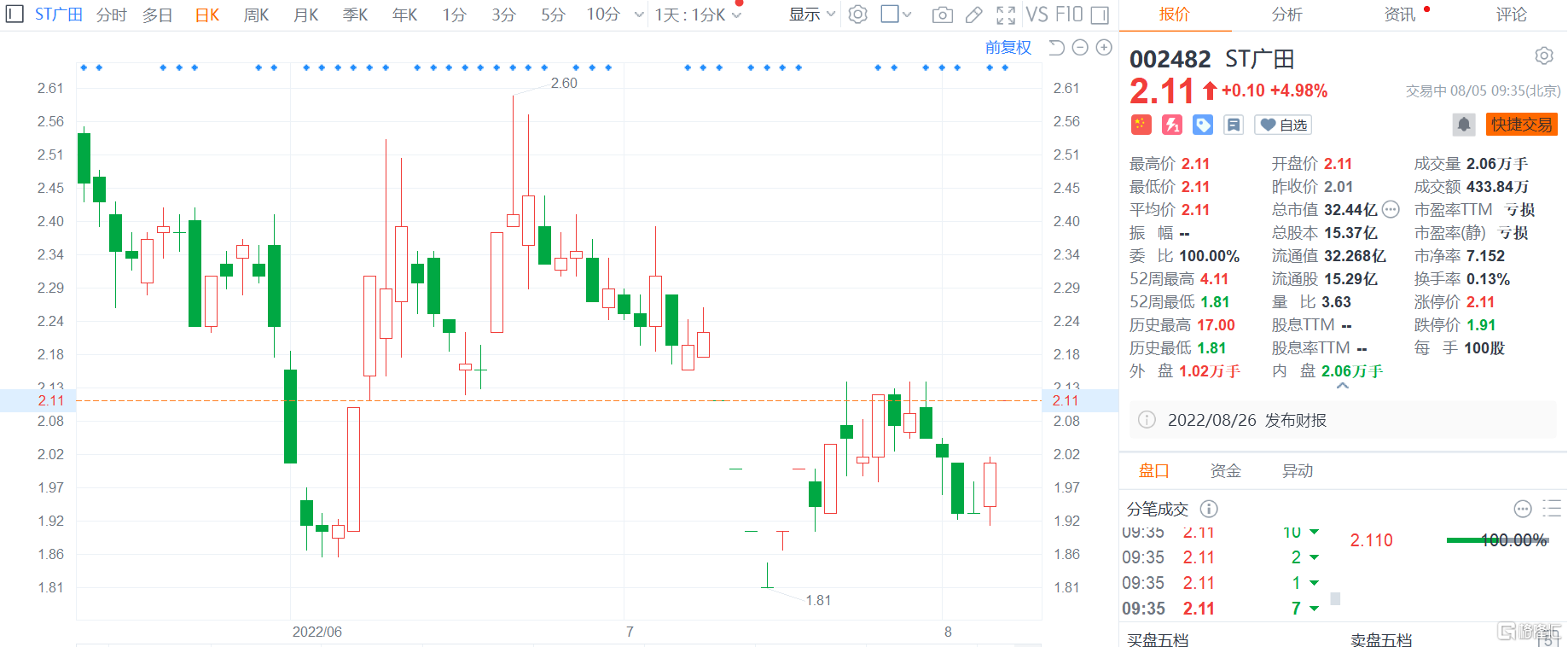The image size is (1568, 647).
Task: Open chart settings gear in toolbar
Action: 858,15
